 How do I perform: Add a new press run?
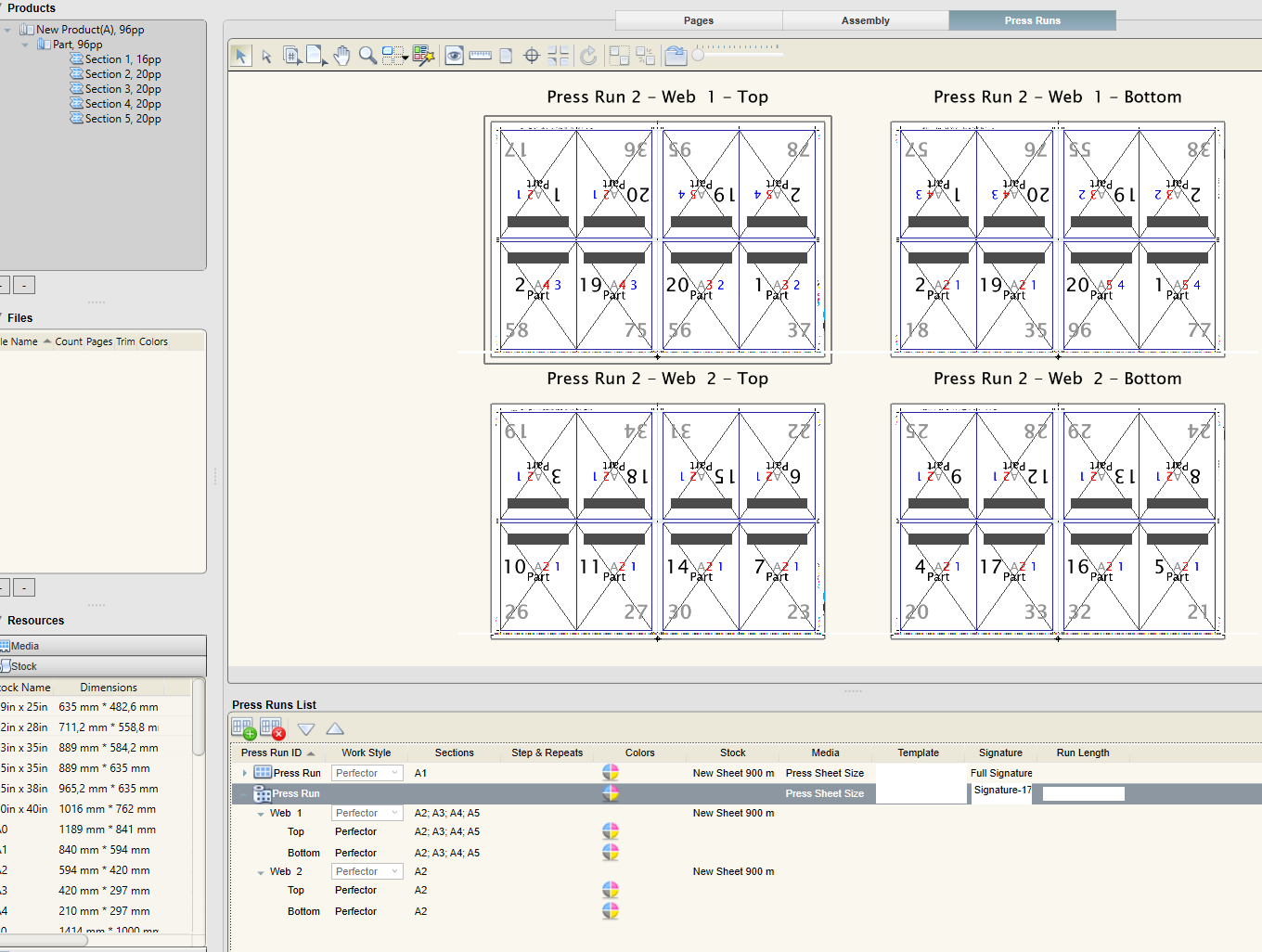click(x=244, y=728)
